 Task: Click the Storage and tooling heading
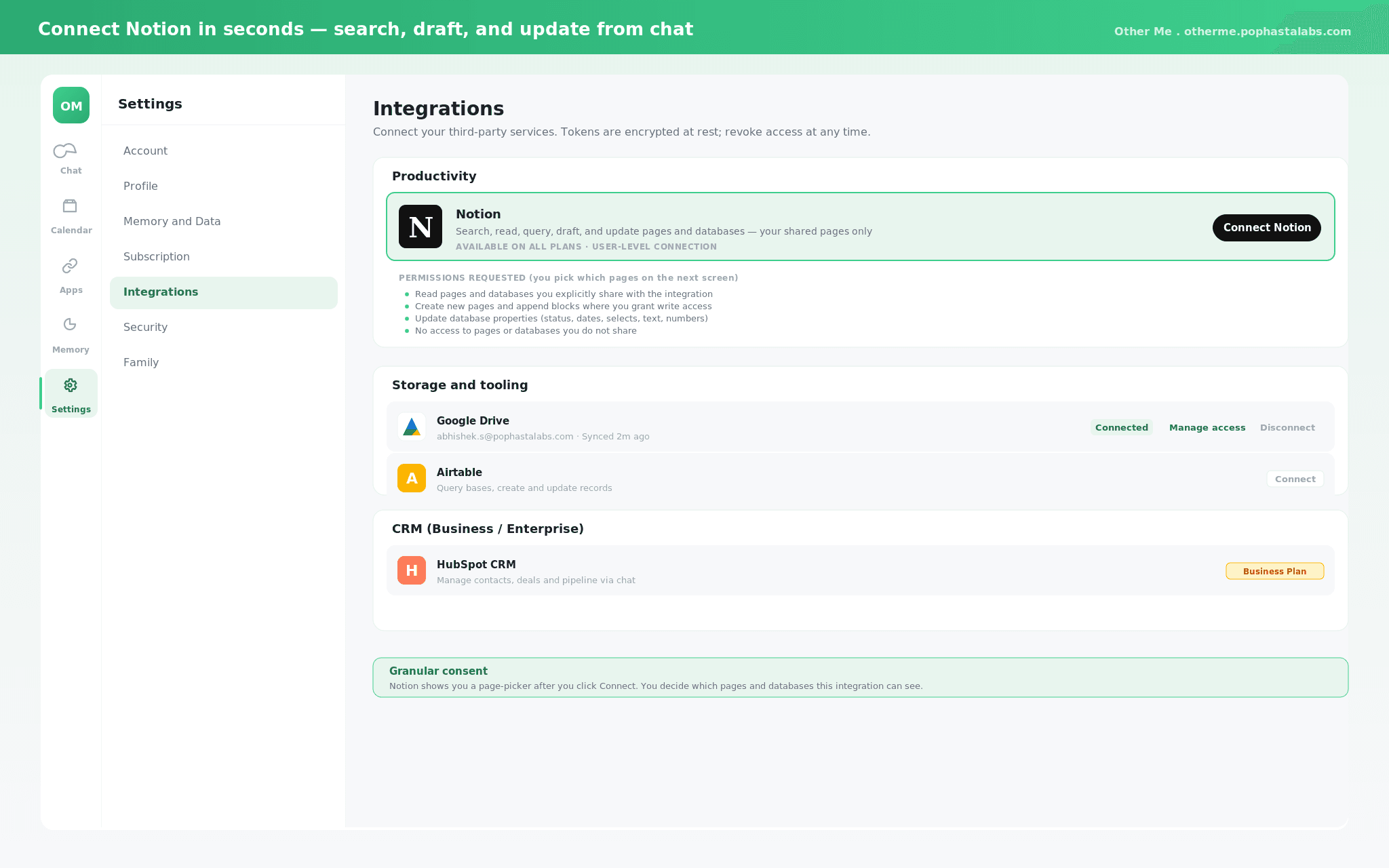(460, 385)
